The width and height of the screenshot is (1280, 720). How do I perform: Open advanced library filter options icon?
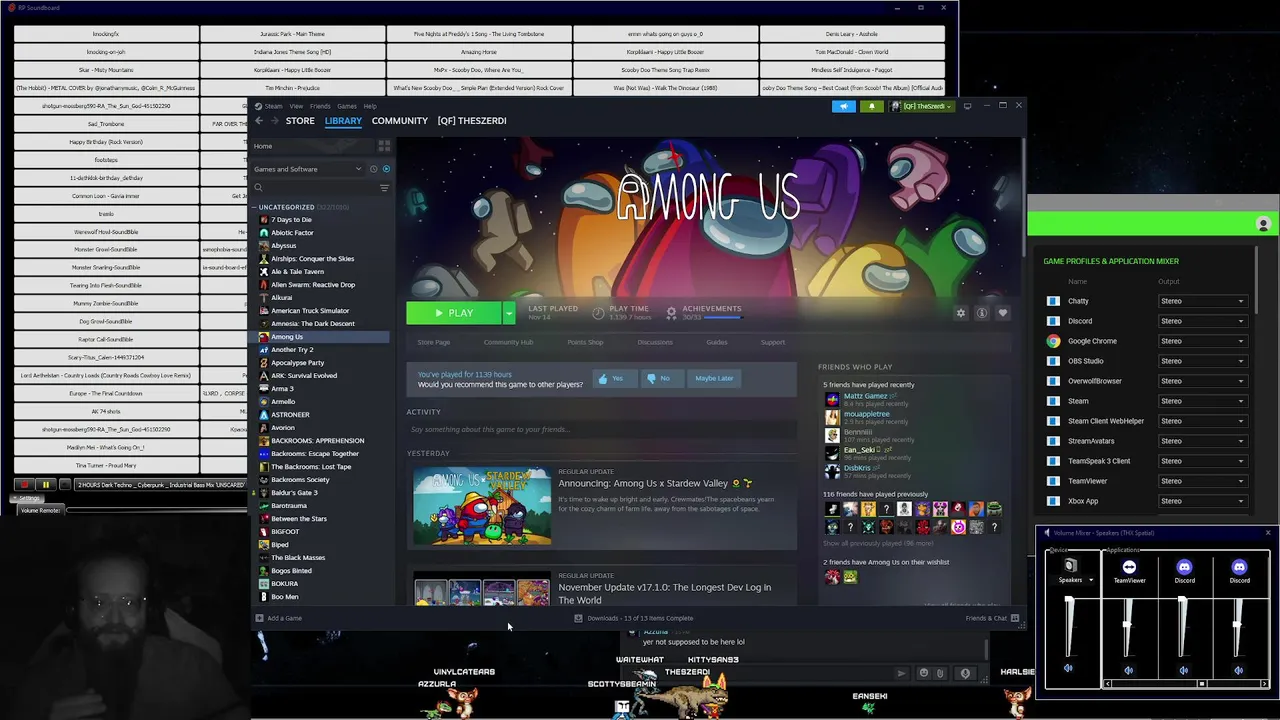click(x=384, y=188)
